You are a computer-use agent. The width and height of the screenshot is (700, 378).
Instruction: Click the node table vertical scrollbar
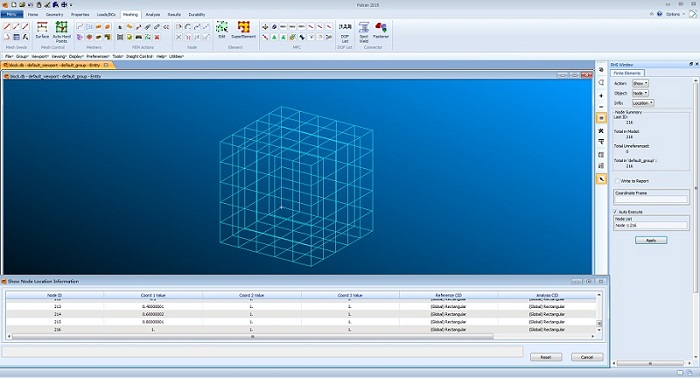pos(599,323)
